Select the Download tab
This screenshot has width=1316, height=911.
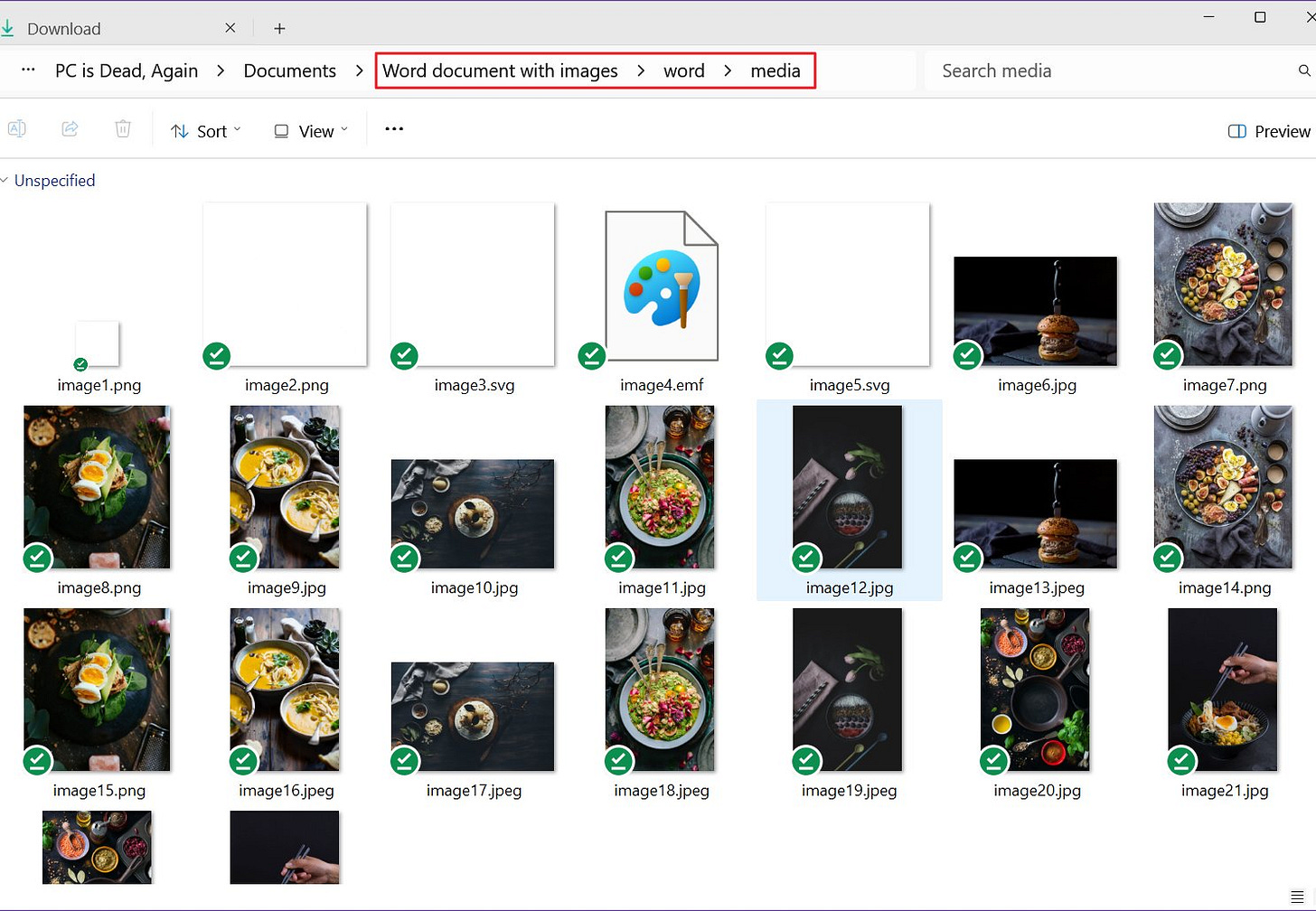point(117,28)
